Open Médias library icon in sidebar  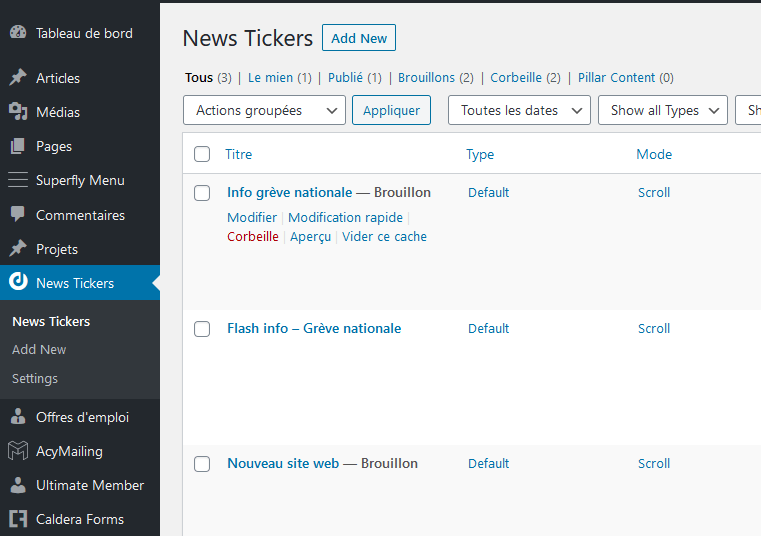click(18, 112)
